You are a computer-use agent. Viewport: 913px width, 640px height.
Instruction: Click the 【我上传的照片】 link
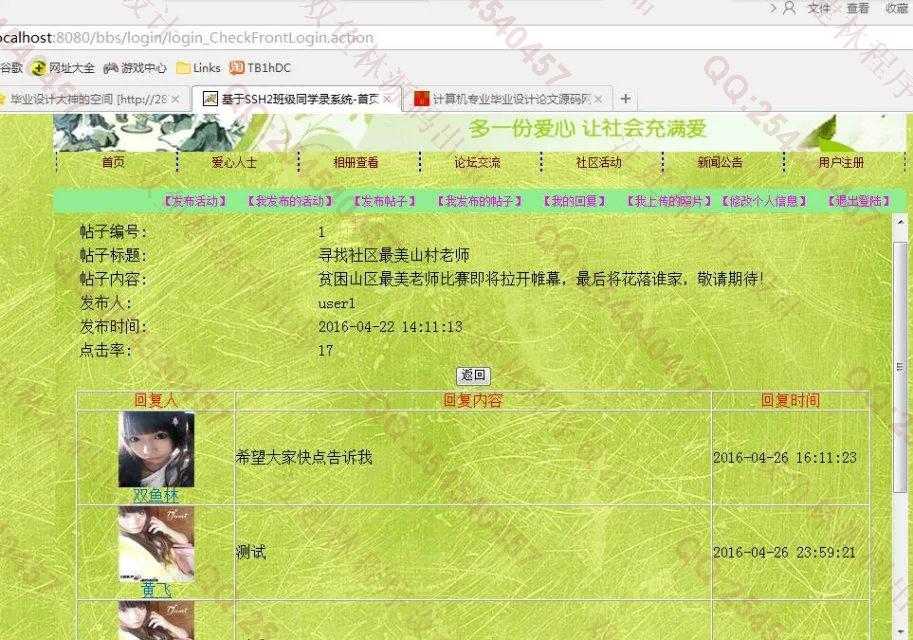tap(670, 201)
